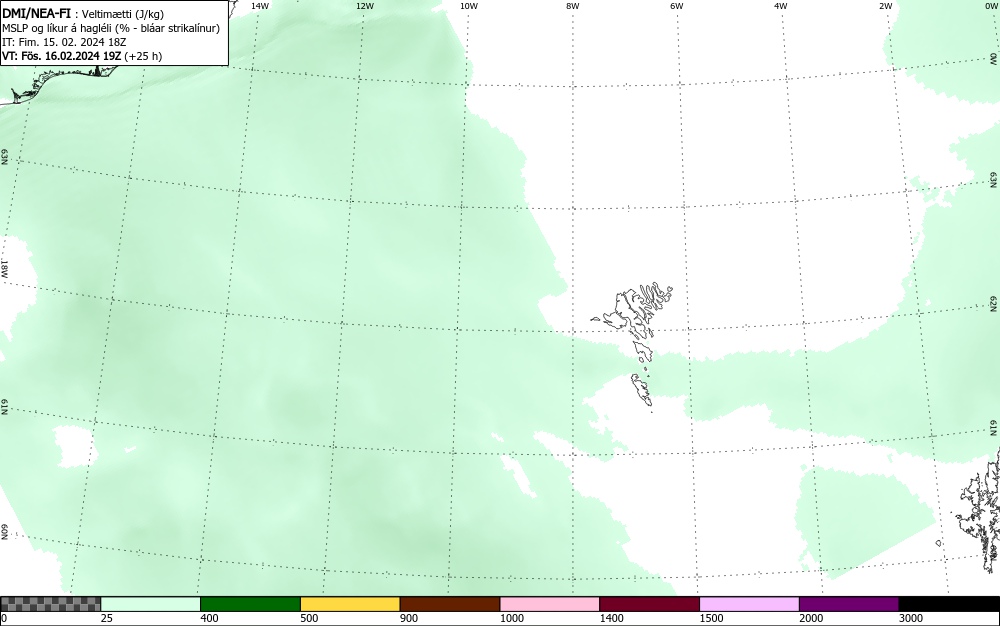Image resolution: width=1000 pixels, height=626 pixels.
Task: Click the 61N label on right edge
Action: [994, 428]
